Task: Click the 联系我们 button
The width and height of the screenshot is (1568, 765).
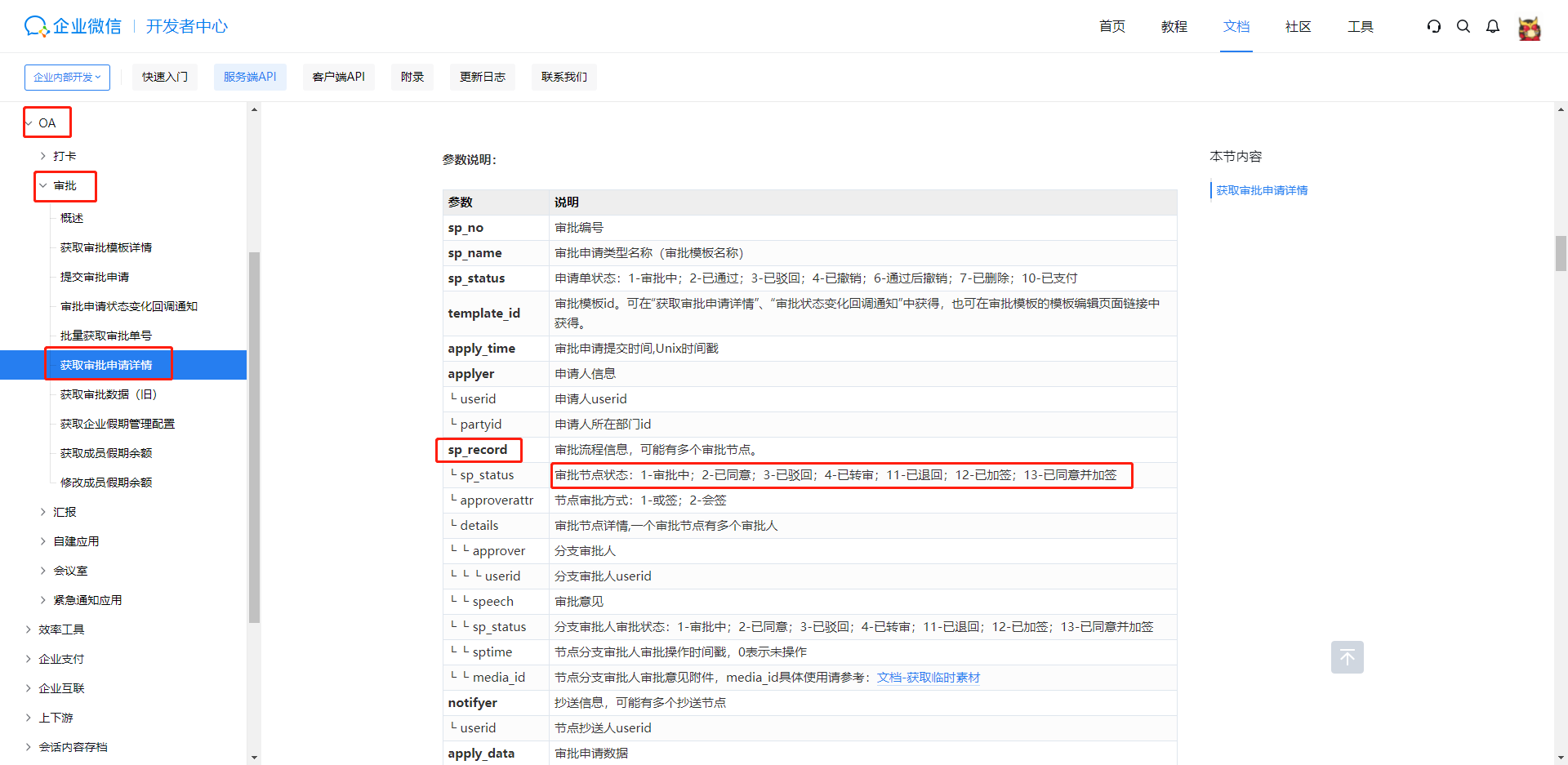Action: (563, 76)
